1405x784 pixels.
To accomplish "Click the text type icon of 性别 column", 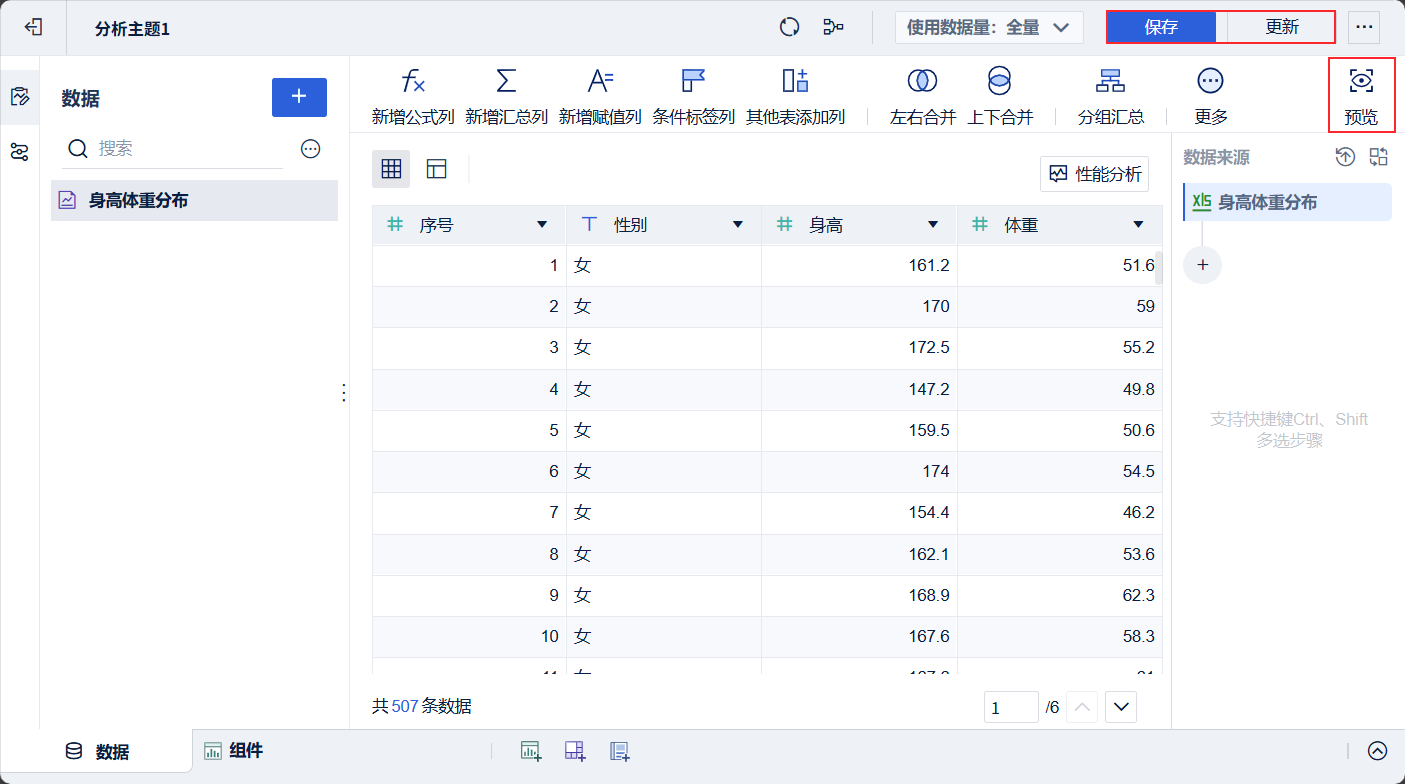I will coord(590,225).
